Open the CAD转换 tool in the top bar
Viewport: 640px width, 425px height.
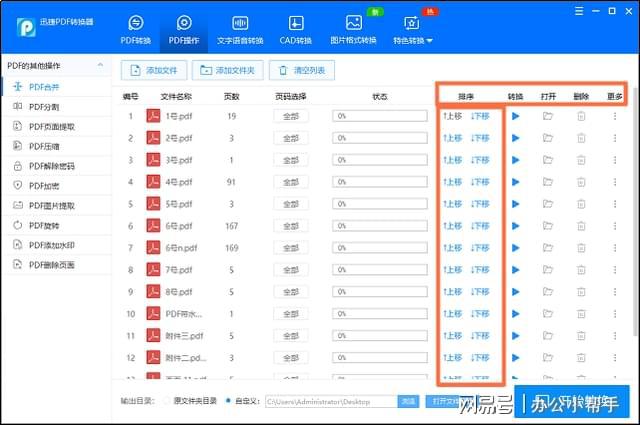coord(296,29)
